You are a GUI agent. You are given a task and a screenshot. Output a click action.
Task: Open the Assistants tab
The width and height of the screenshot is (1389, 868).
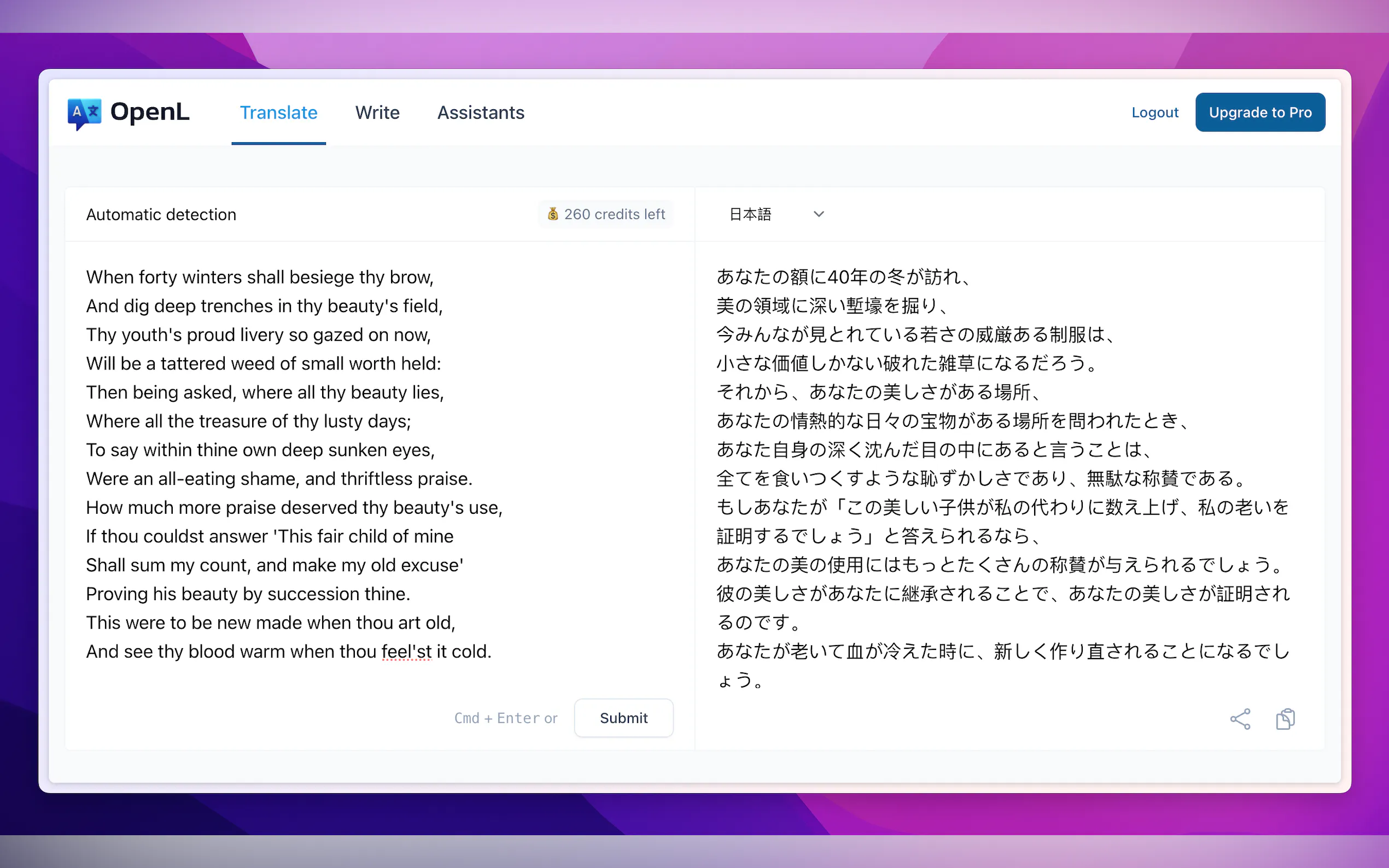pyautogui.click(x=481, y=113)
